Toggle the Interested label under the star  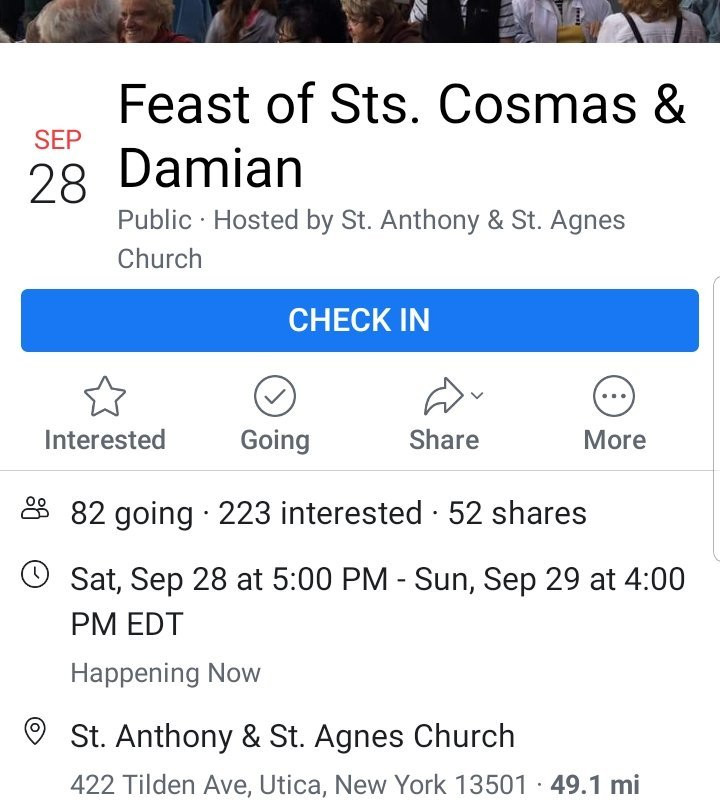[105, 440]
